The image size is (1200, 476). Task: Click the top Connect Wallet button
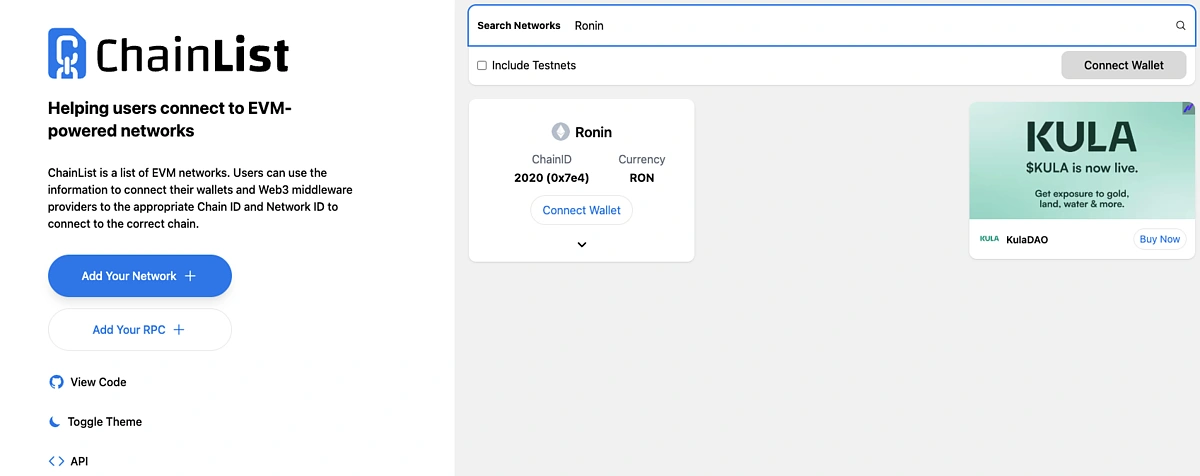click(x=1124, y=65)
